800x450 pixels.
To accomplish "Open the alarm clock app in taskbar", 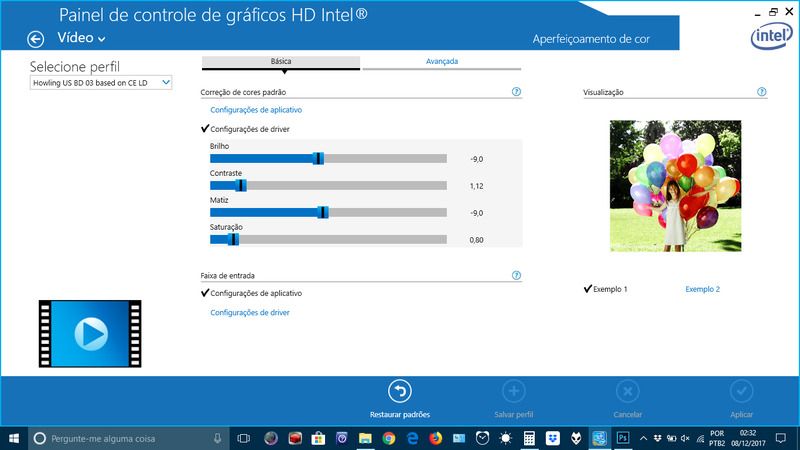I will click(482, 438).
